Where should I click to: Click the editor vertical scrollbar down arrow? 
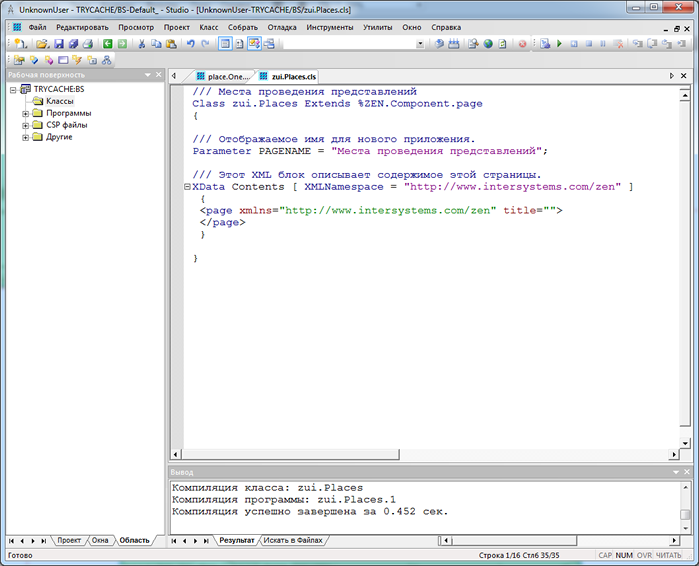pos(685,443)
